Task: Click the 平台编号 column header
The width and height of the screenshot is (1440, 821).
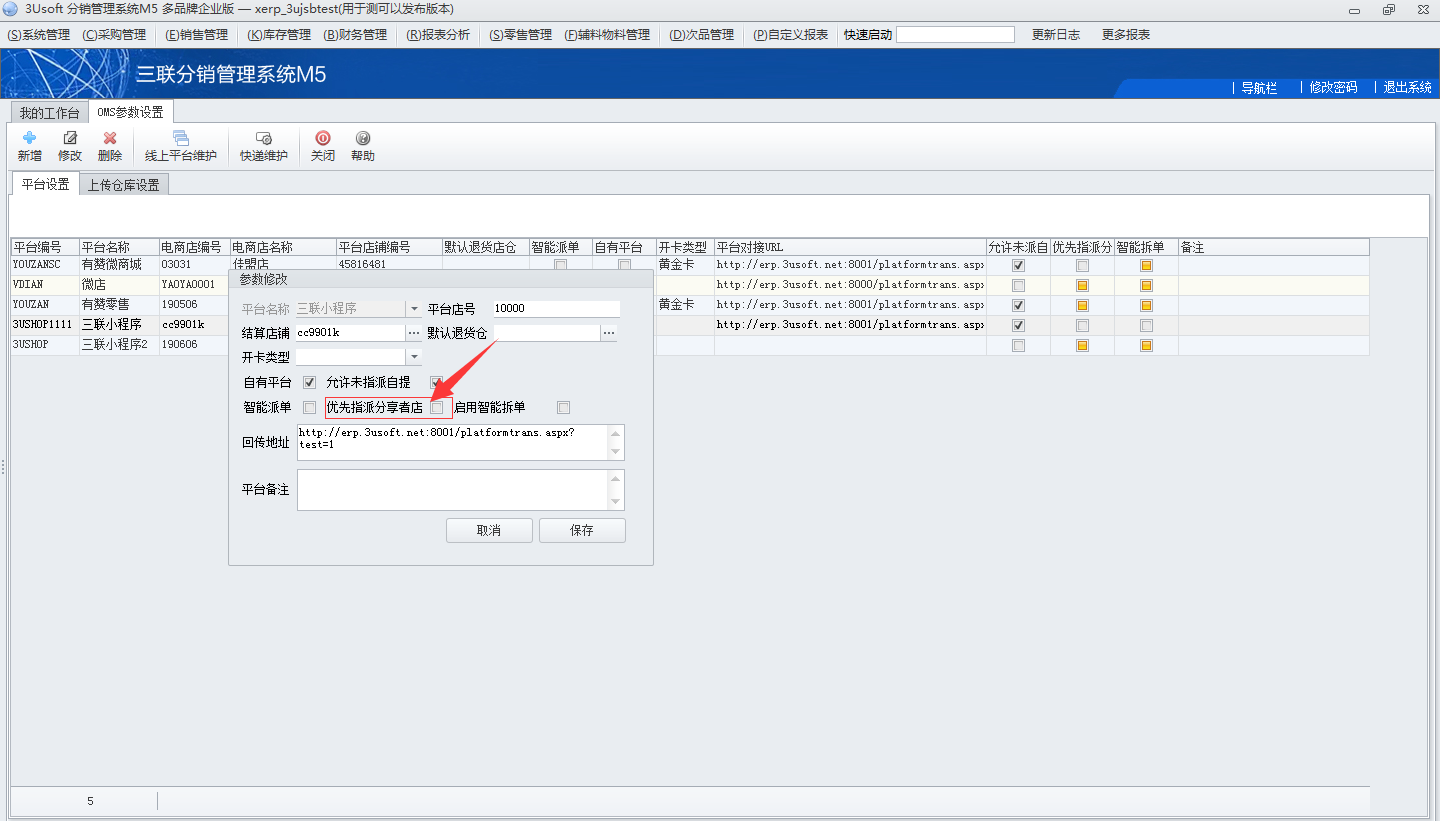Action: point(45,247)
